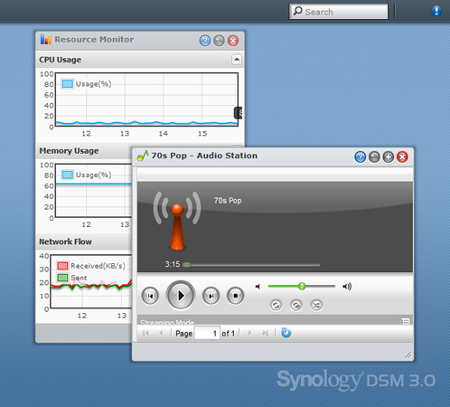Click the 70s Pop track title
The height and width of the screenshot is (407, 450).
click(x=228, y=201)
